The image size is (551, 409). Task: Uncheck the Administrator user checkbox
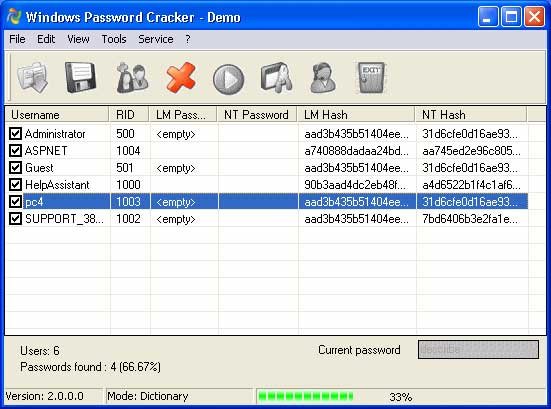point(15,134)
